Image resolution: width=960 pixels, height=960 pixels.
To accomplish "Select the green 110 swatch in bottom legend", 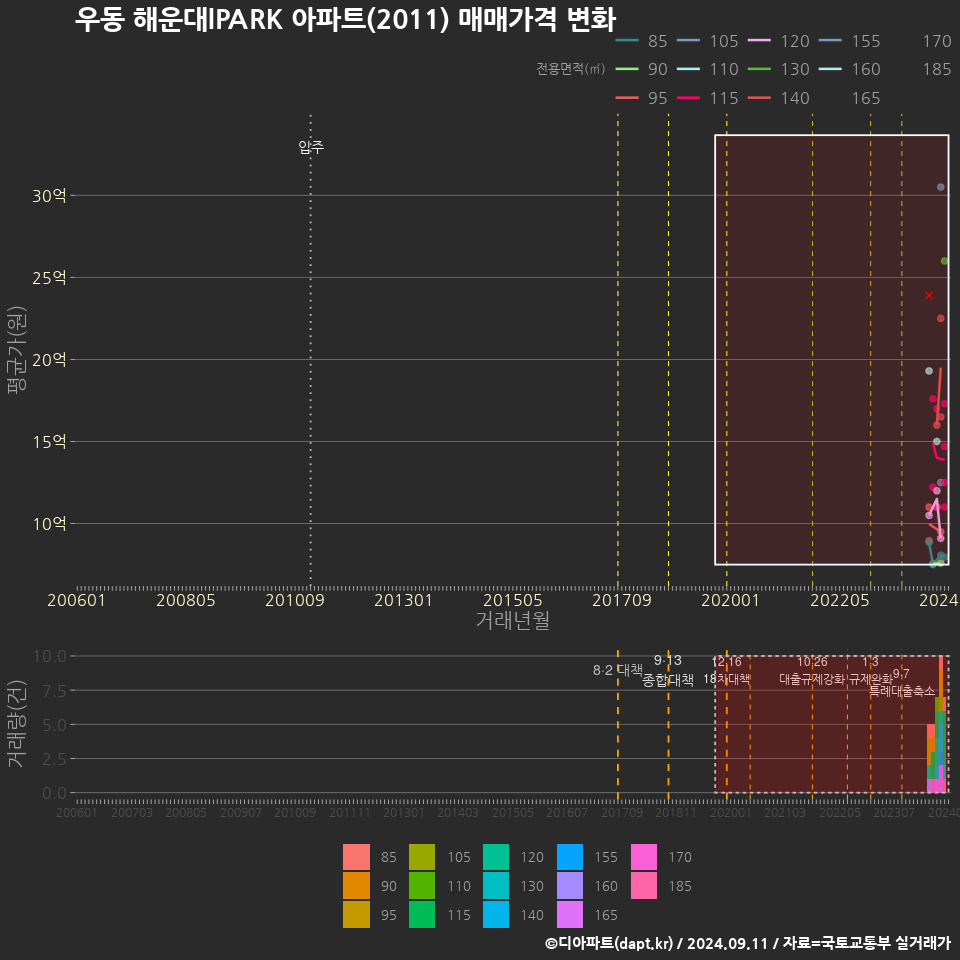I will coord(422,885).
